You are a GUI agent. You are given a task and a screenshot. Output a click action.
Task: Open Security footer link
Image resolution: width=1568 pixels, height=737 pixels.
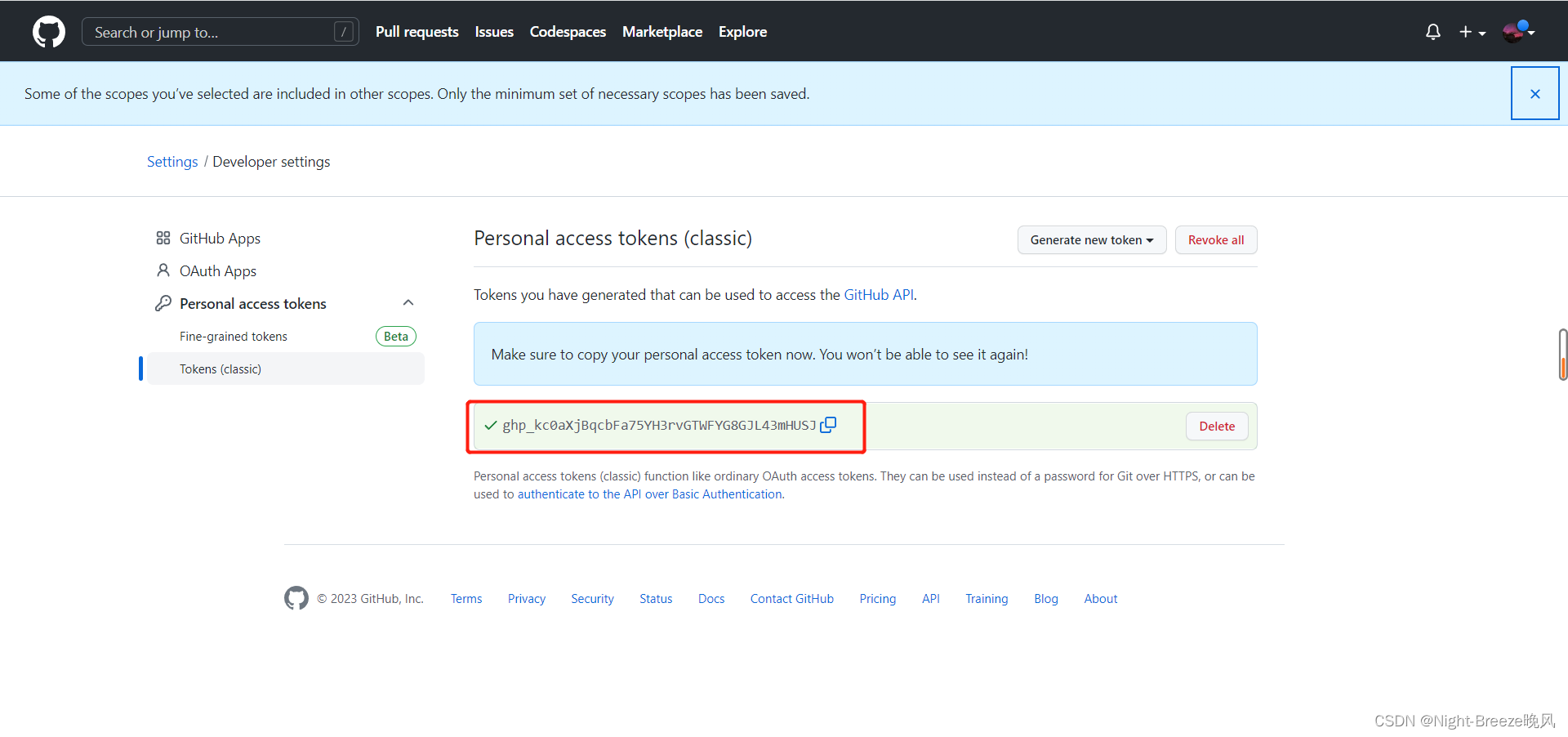click(592, 599)
